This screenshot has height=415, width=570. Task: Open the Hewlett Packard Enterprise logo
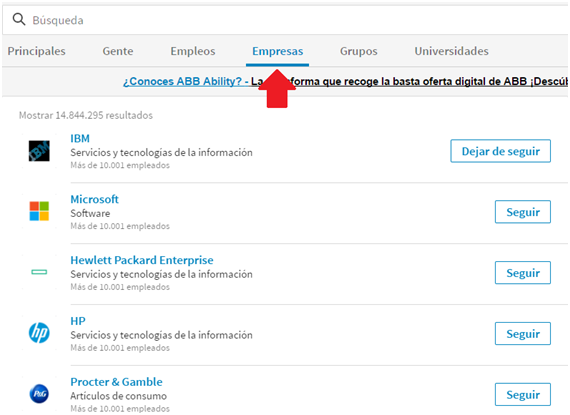point(39,272)
